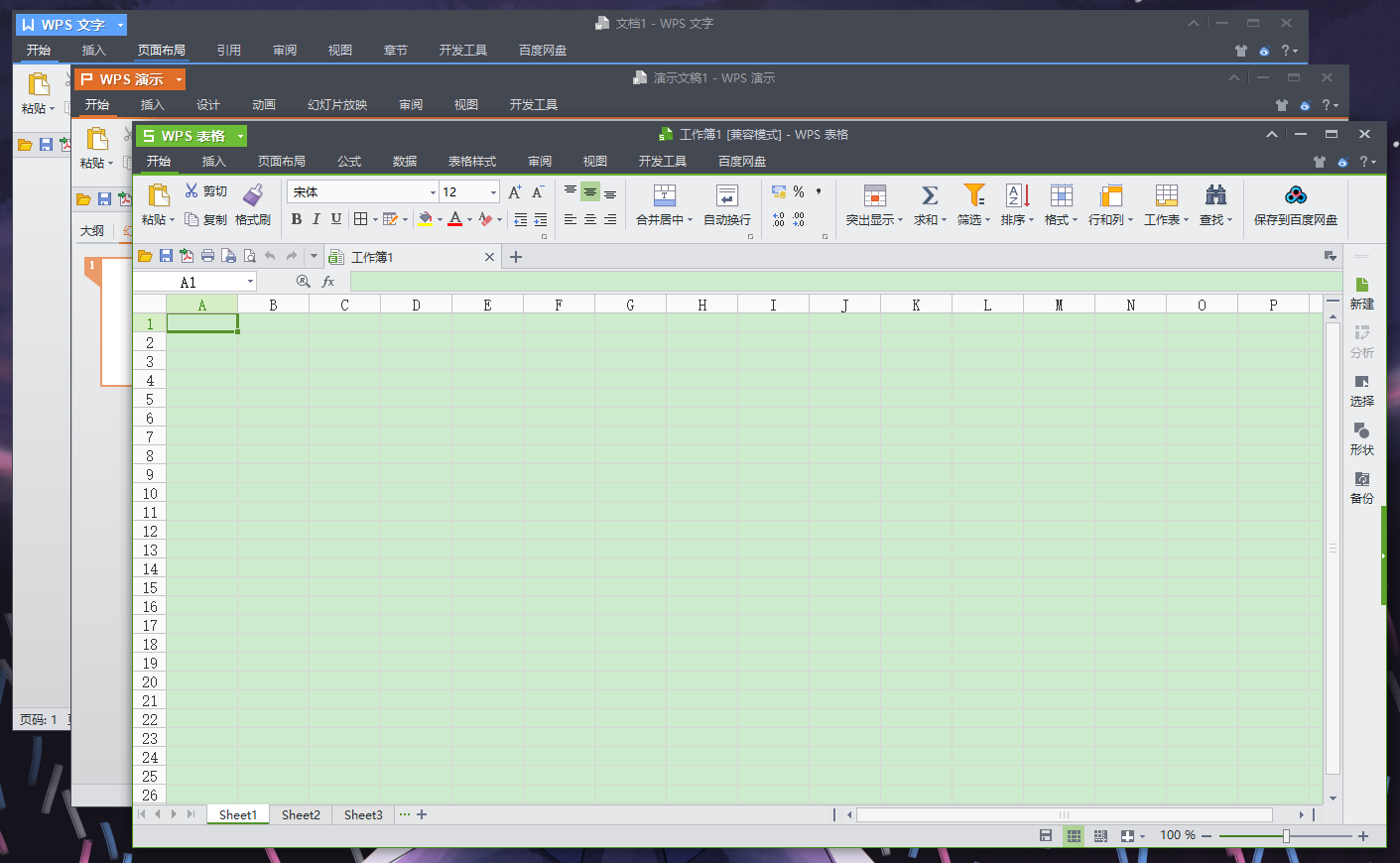Click the 保存到百度网盘 button
The image size is (1400, 863).
1295,205
